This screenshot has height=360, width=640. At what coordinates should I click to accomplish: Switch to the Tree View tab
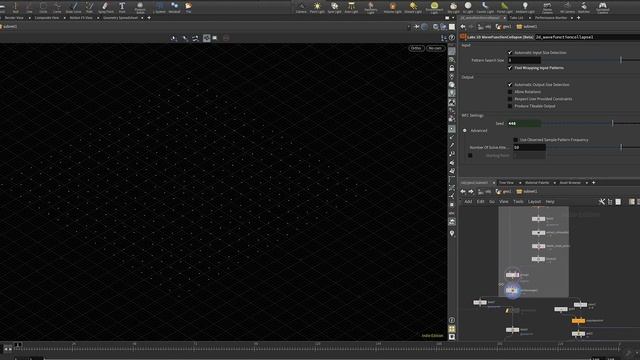point(506,183)
